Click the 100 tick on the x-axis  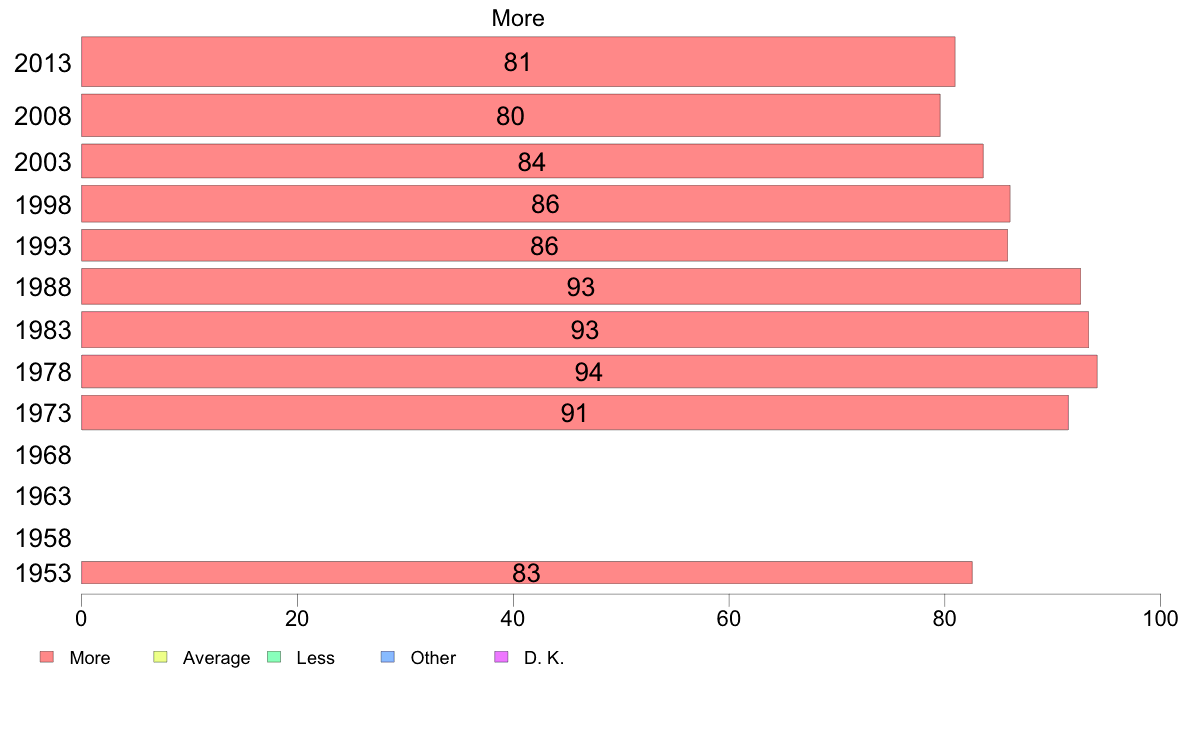click(1160, 617)
